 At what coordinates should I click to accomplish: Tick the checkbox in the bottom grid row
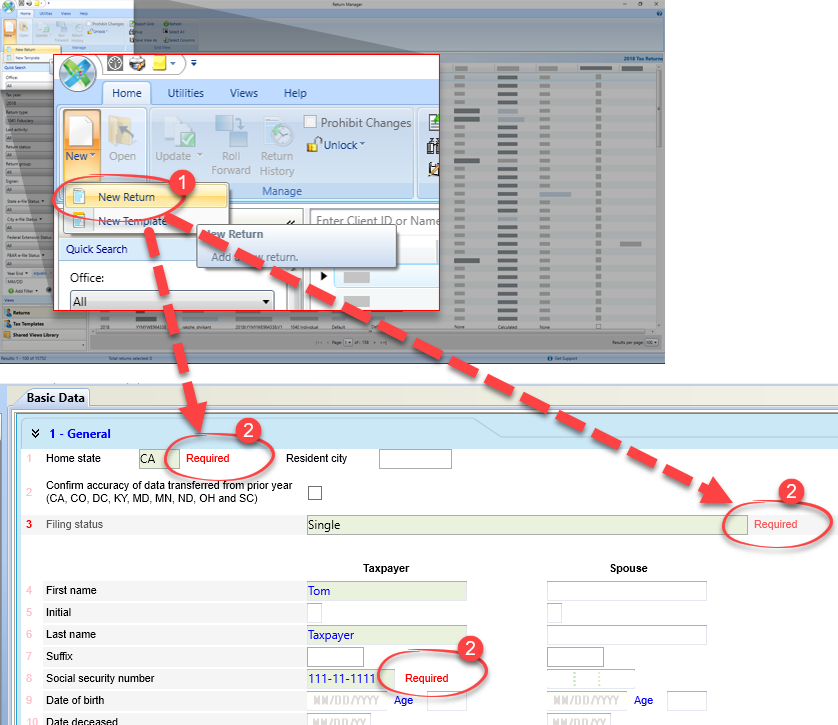coord(598,326)
